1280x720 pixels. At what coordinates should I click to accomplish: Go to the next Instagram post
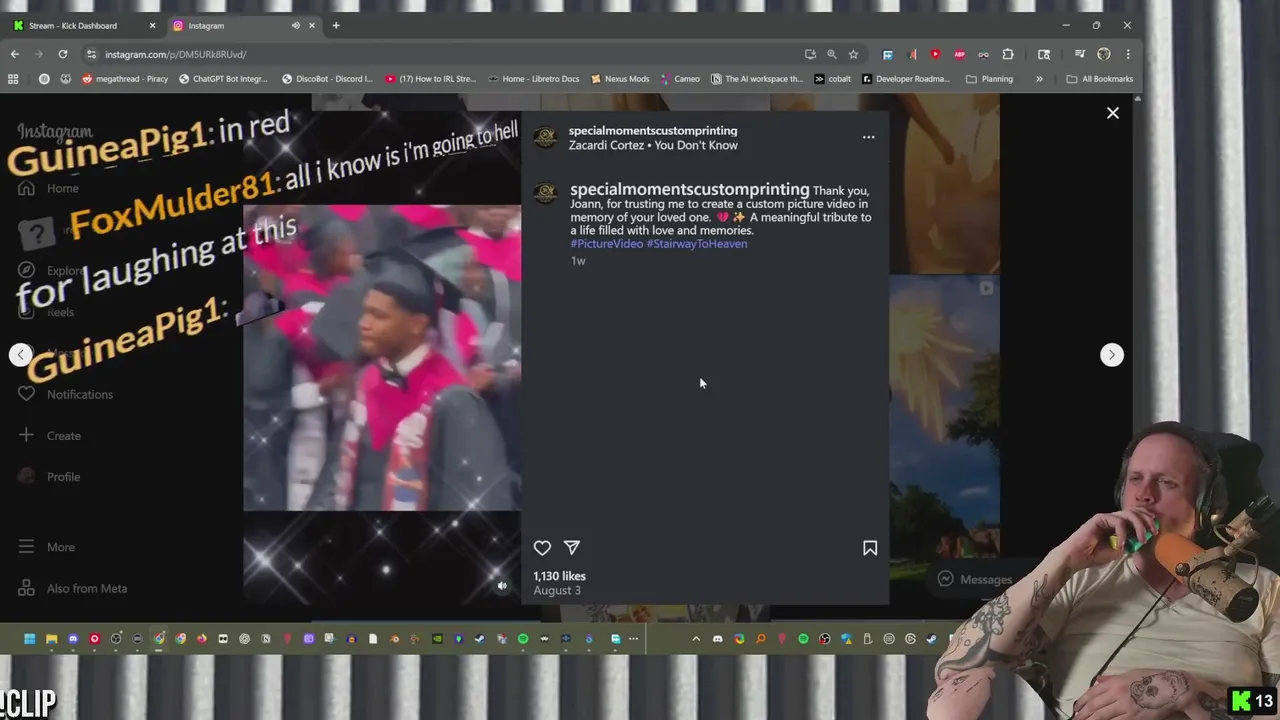(1112, 355)
